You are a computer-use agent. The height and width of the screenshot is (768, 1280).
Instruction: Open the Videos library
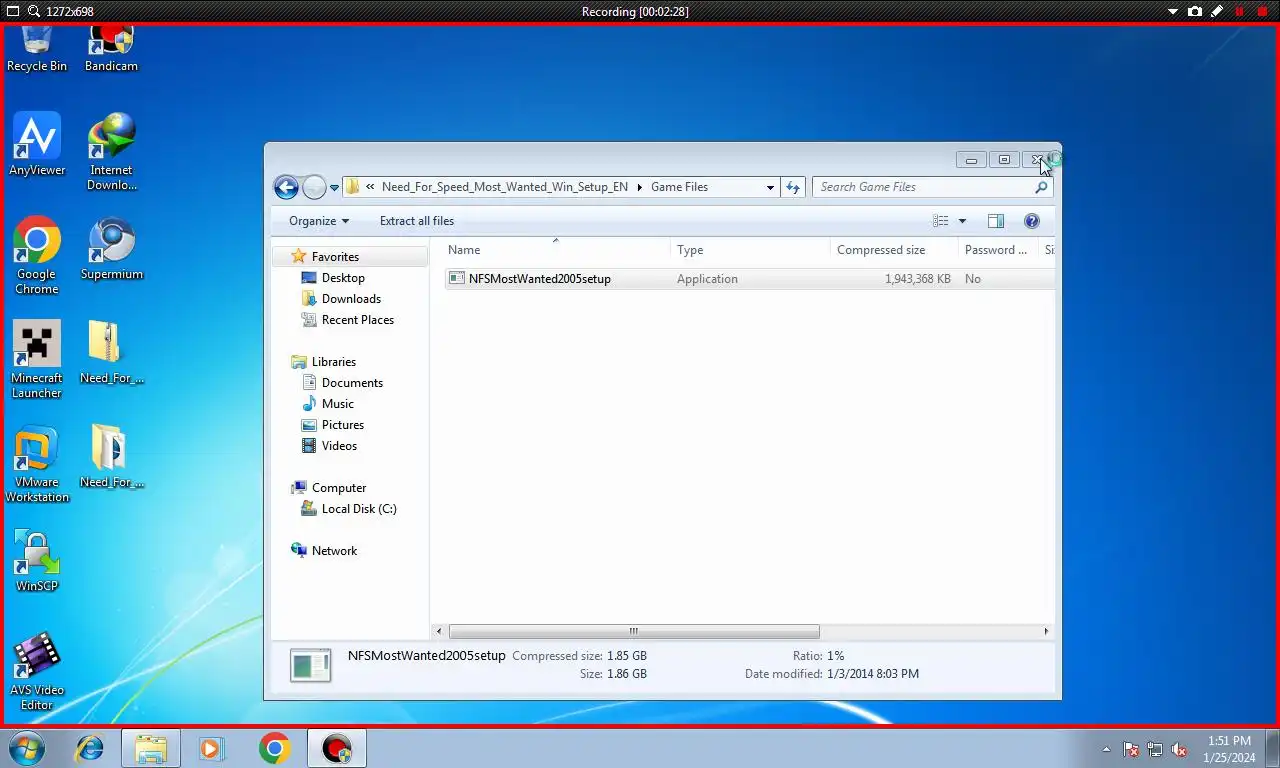click(339, 446)
